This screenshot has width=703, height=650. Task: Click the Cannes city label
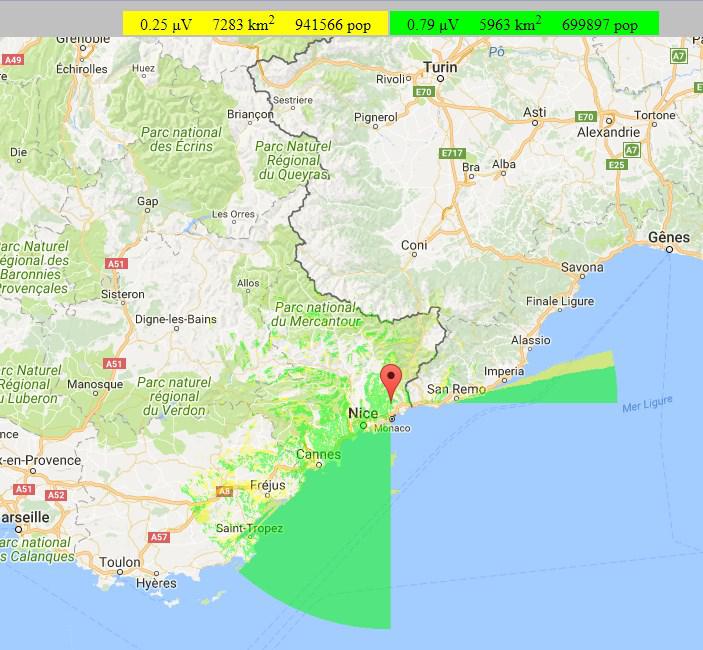click(x=318, y=455)
